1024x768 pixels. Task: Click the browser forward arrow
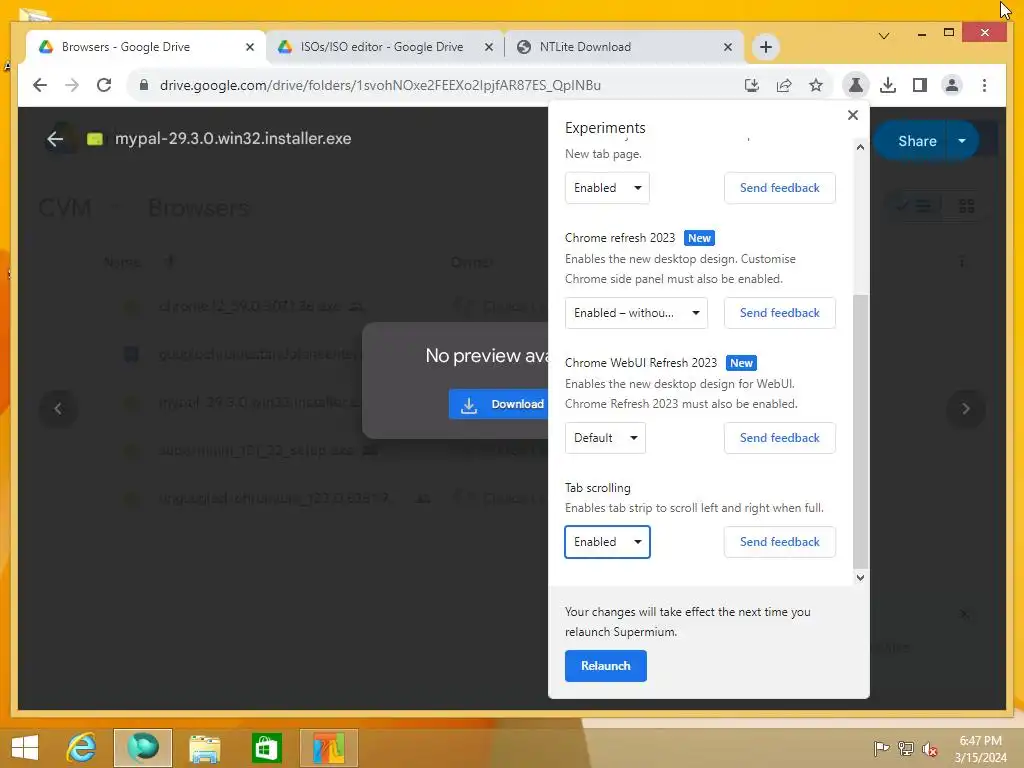[x=72, y=85]
